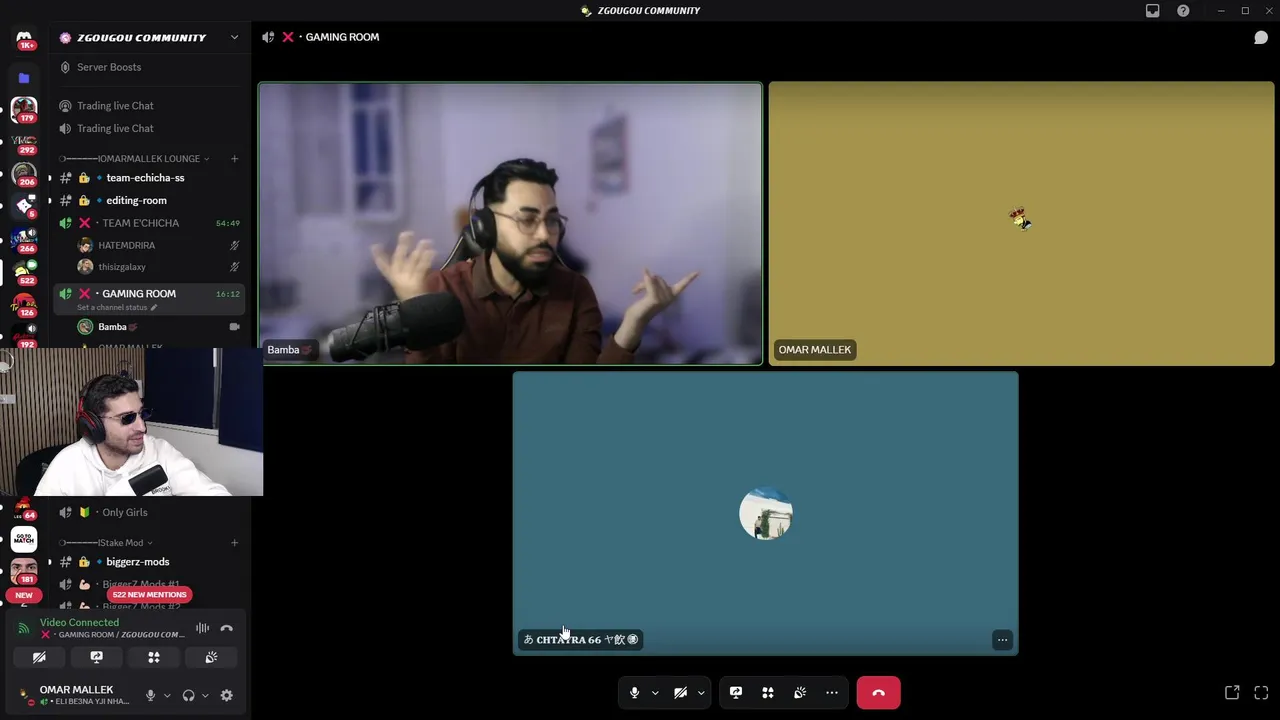Open server with 126 unread badge

24,304
